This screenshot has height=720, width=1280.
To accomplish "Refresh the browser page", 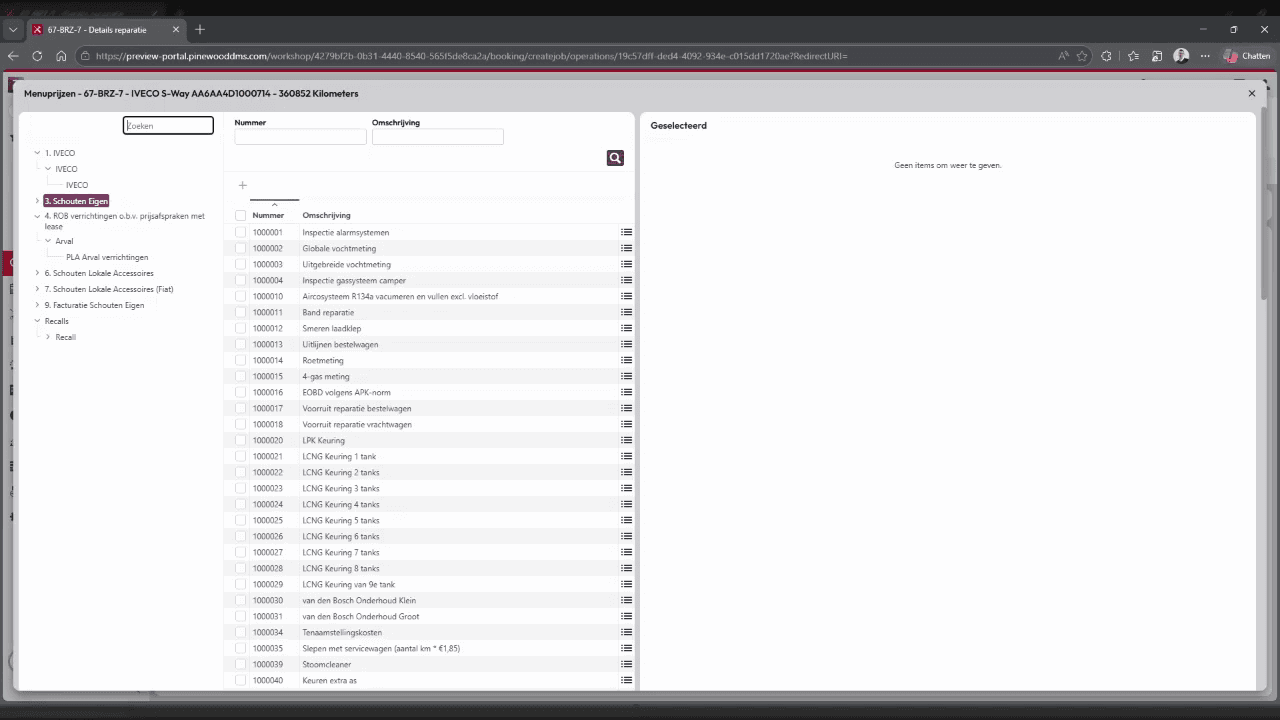I will pos(37,56).
